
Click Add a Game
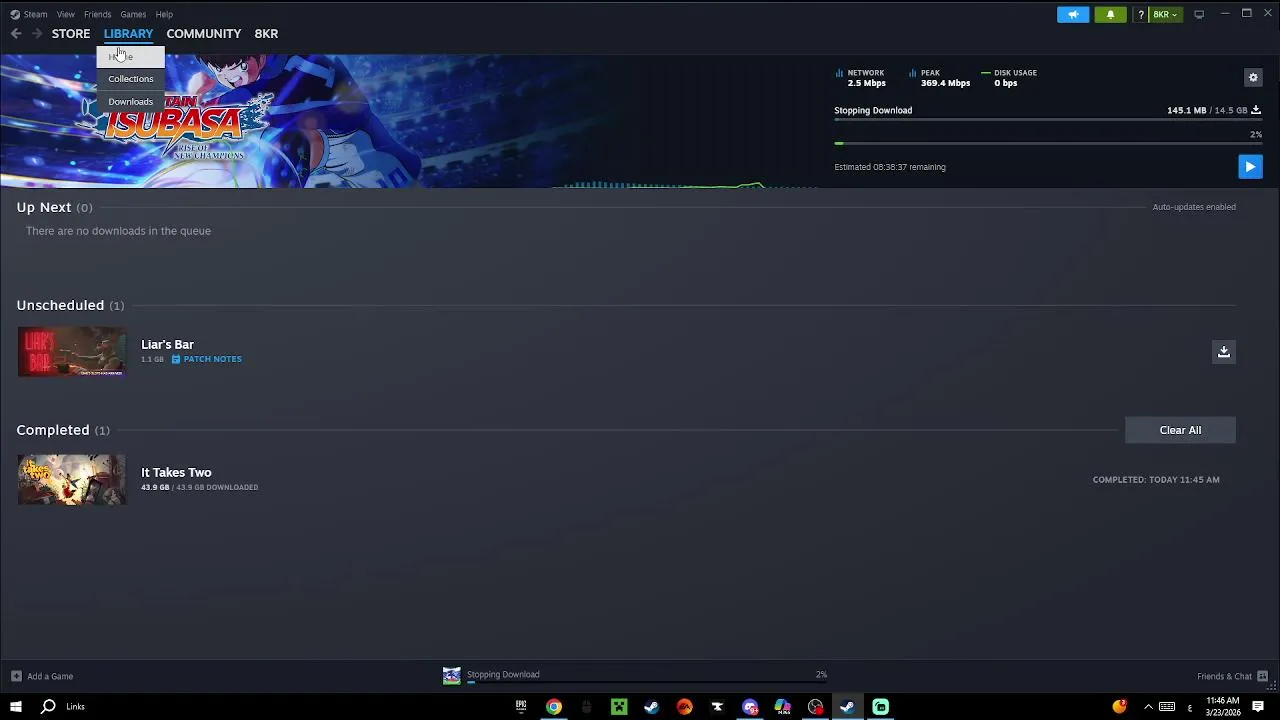click(x=42, y=676)
